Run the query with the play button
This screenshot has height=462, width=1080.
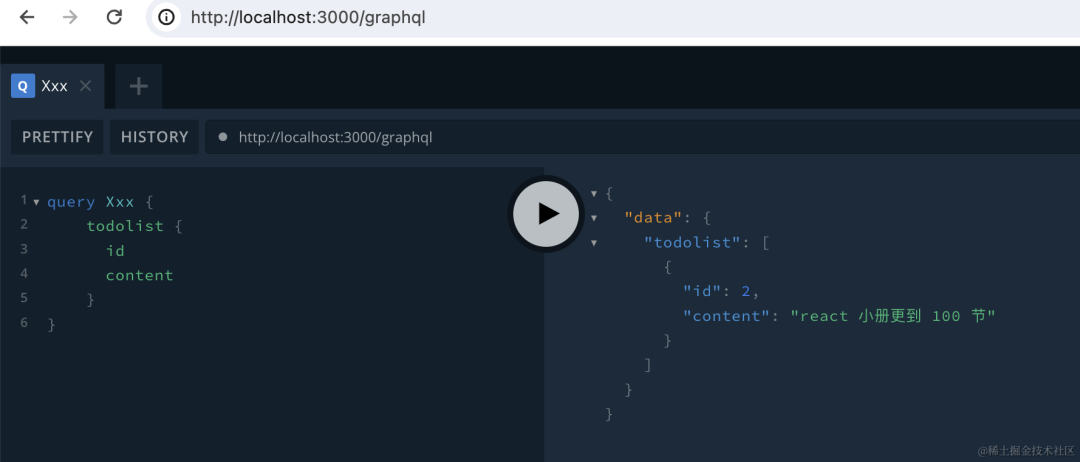(546, 213)
